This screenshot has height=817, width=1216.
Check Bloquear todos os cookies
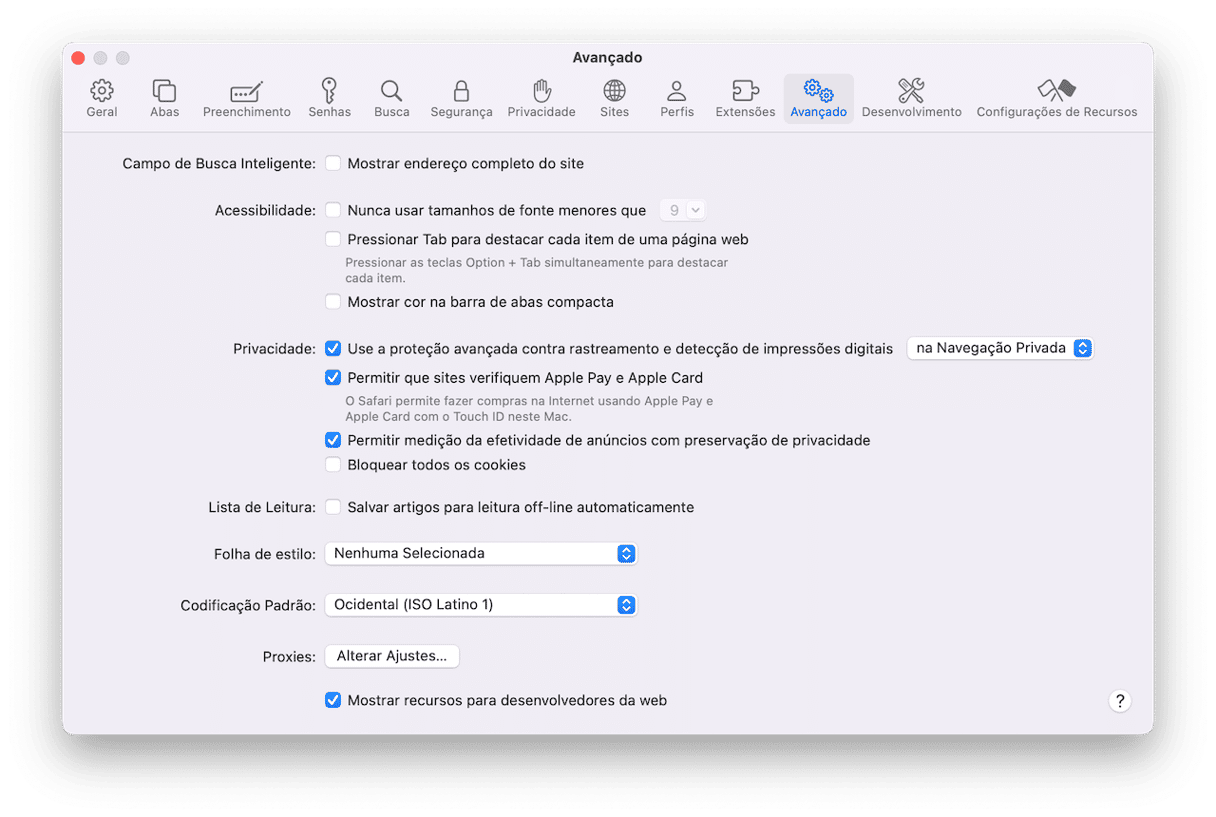334,465
